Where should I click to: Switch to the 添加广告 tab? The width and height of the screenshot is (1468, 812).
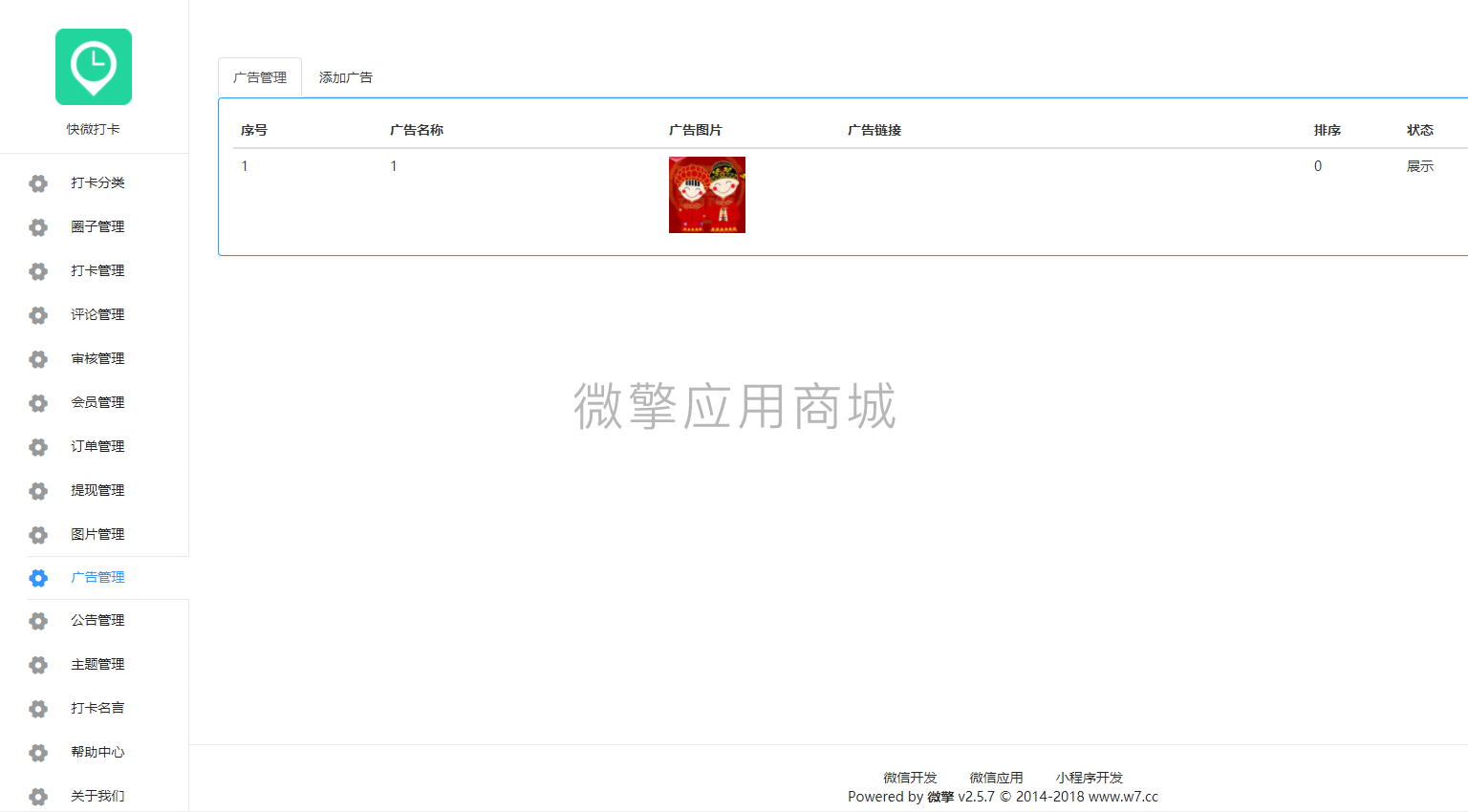point(345,76)
